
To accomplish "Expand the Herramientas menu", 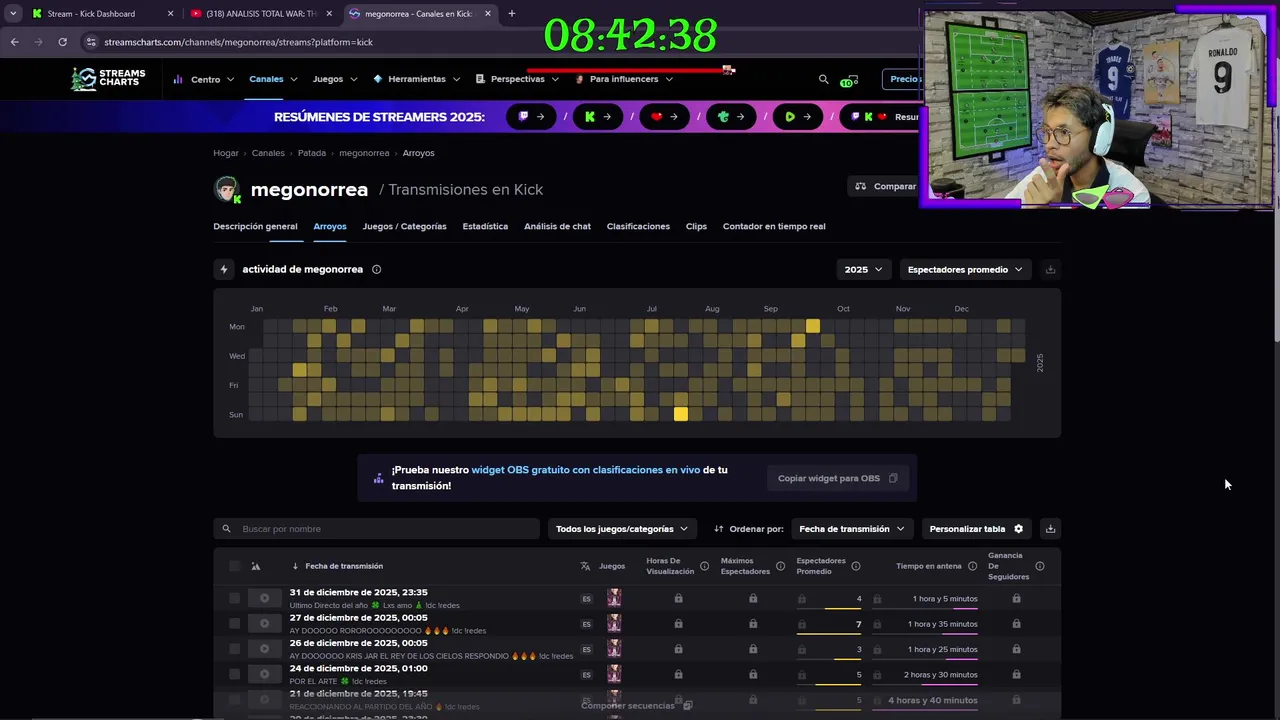I will click(416, 79).
